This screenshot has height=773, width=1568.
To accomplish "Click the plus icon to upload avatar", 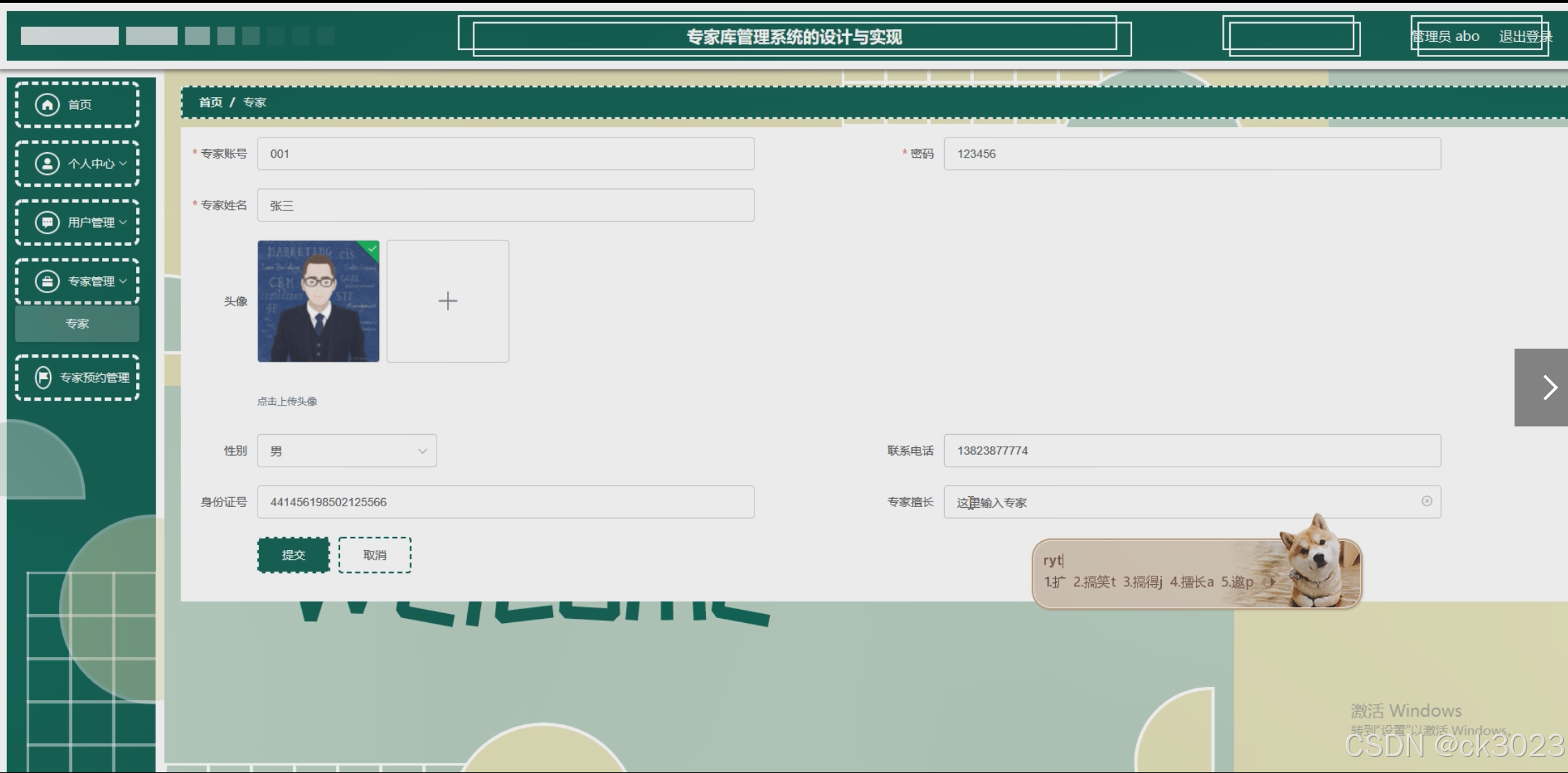I will (448, 301).
